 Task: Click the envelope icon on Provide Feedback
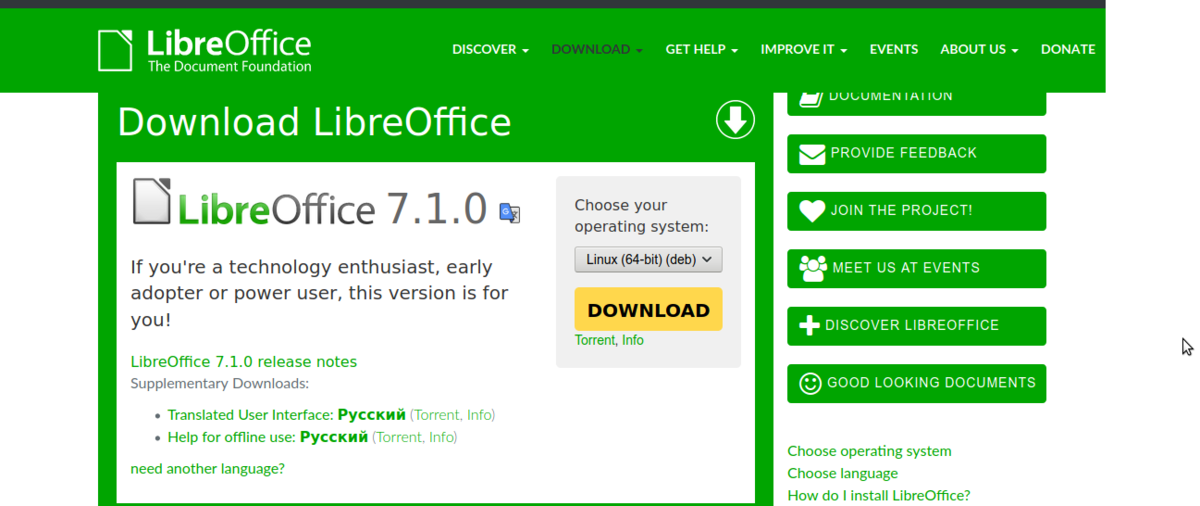(812, 154)
